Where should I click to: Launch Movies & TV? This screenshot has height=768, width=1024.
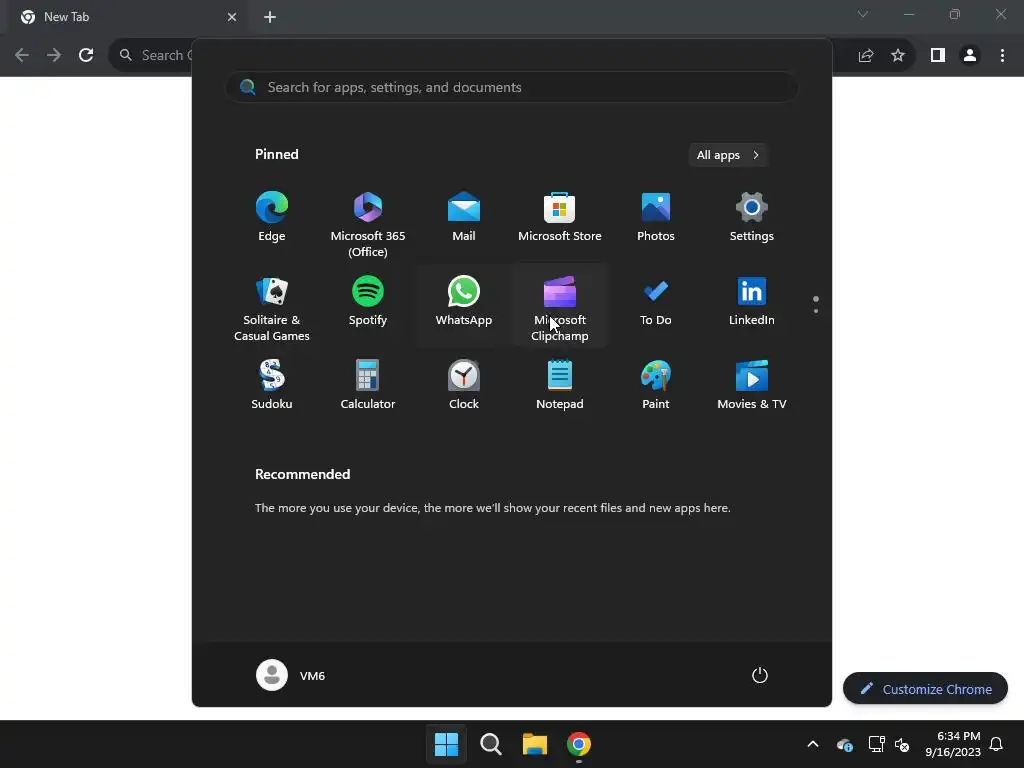[752, 385]
